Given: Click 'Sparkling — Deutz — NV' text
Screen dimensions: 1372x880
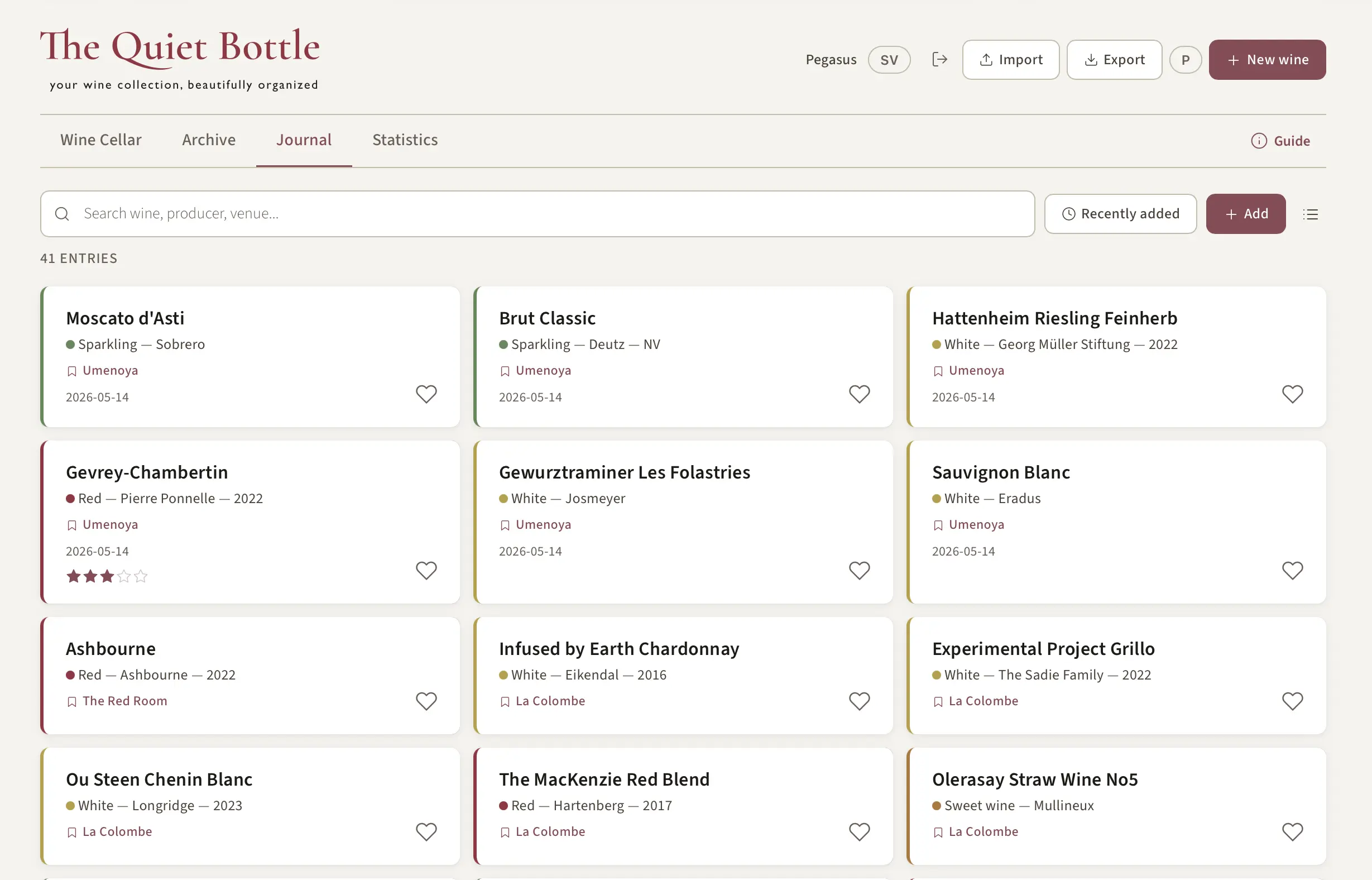Looking at the screenshot, I should (586, 344).
